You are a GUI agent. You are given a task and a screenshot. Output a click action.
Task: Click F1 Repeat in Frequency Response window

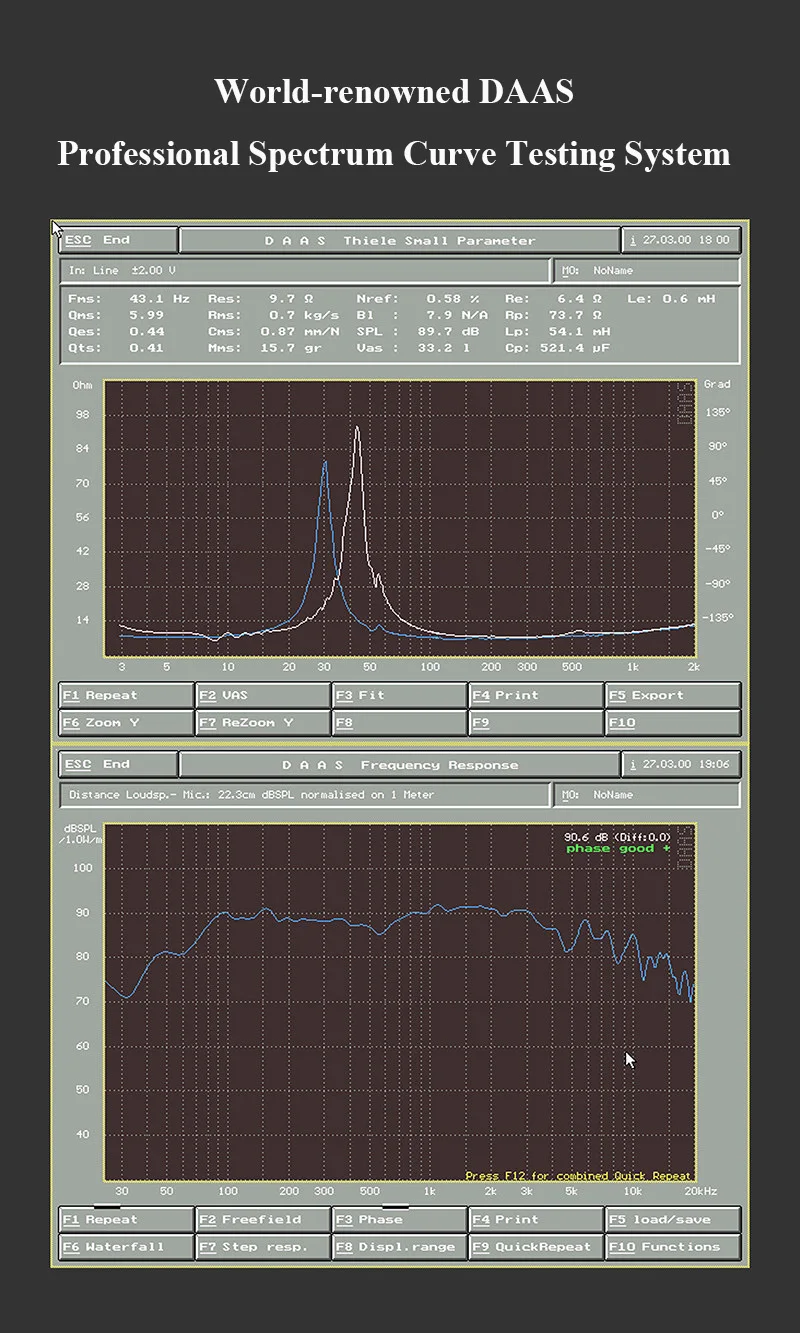click(x=126, y=1220)
